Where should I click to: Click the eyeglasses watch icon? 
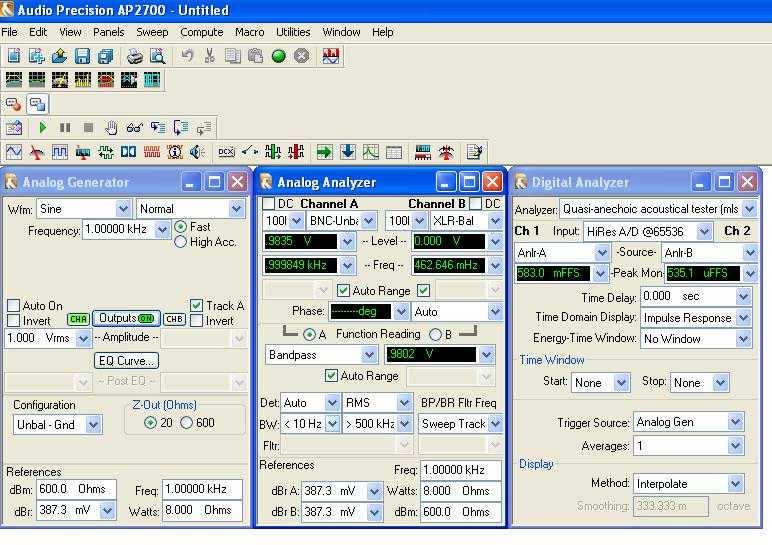point(134,128)
